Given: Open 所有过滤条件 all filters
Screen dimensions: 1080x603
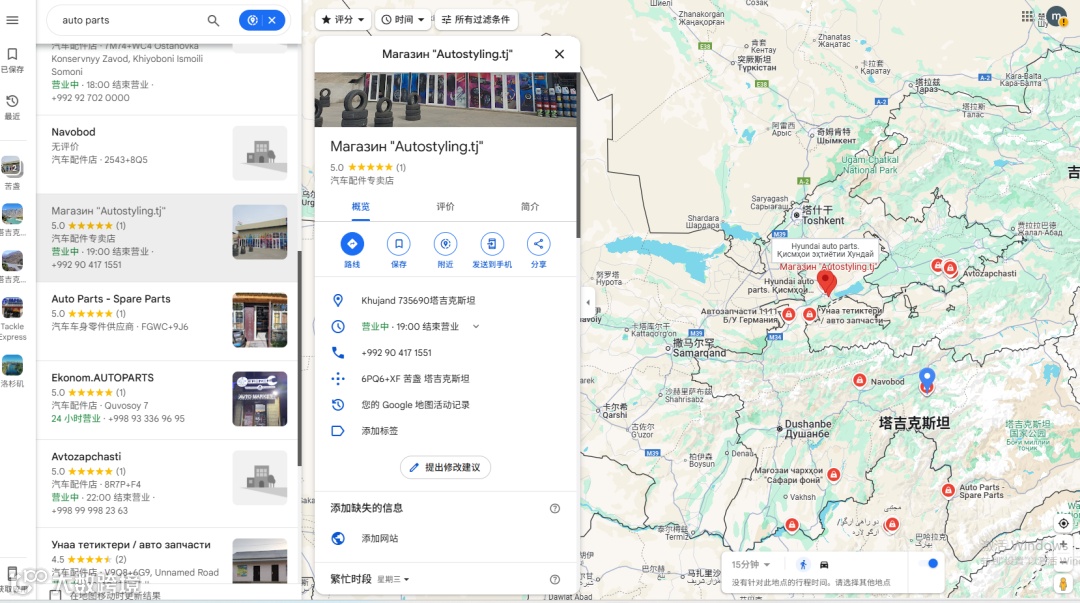Looking at the screenshot, I should tap(476, 19).
